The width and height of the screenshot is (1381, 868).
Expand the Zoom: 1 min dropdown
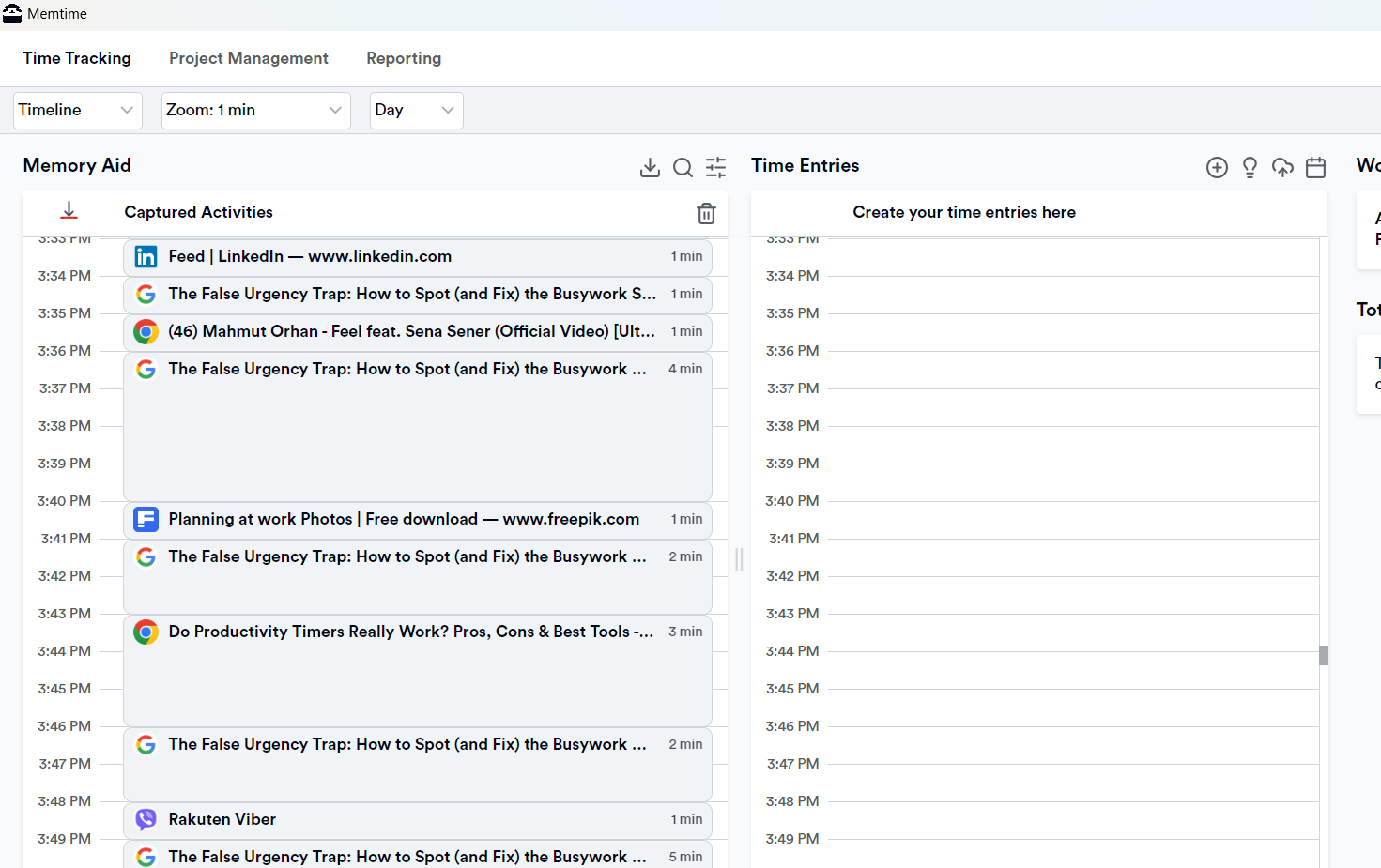click(256, 110)
